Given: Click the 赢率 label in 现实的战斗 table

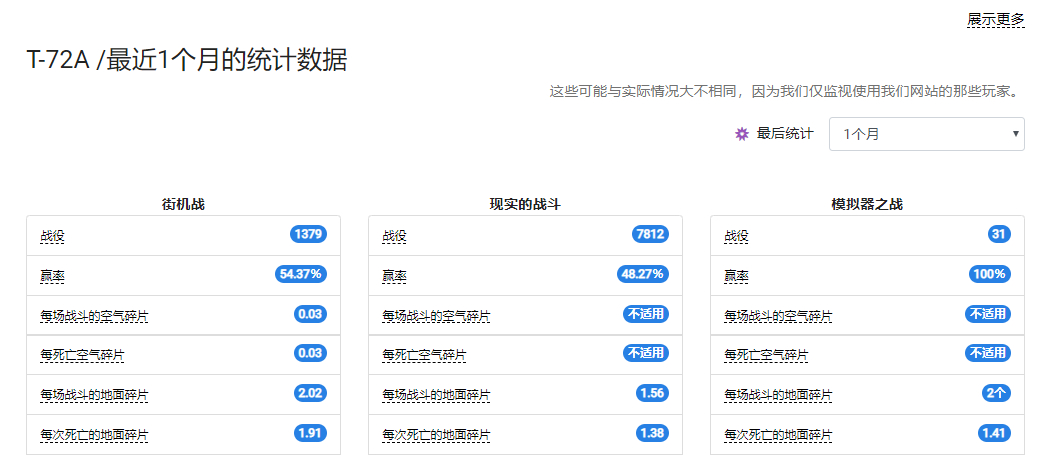Looking at the screenshot, I should 395,276.
